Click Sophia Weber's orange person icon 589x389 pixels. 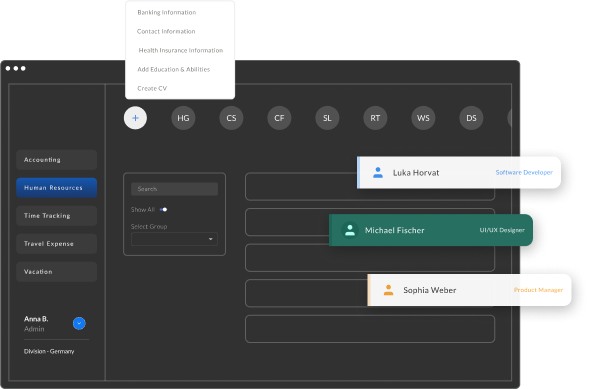(388, 290)
